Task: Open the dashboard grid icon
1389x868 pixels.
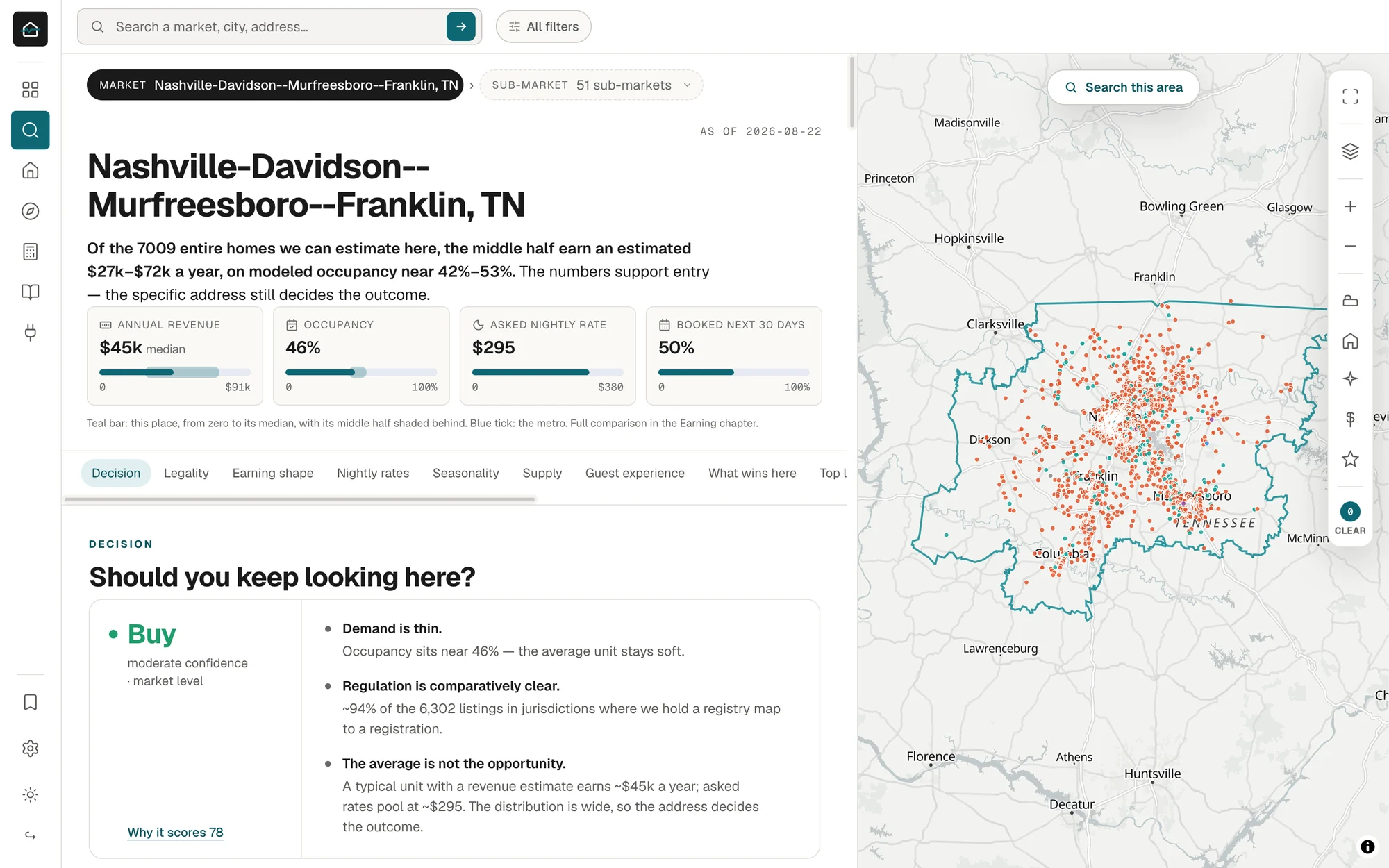Action: [31, 90]
